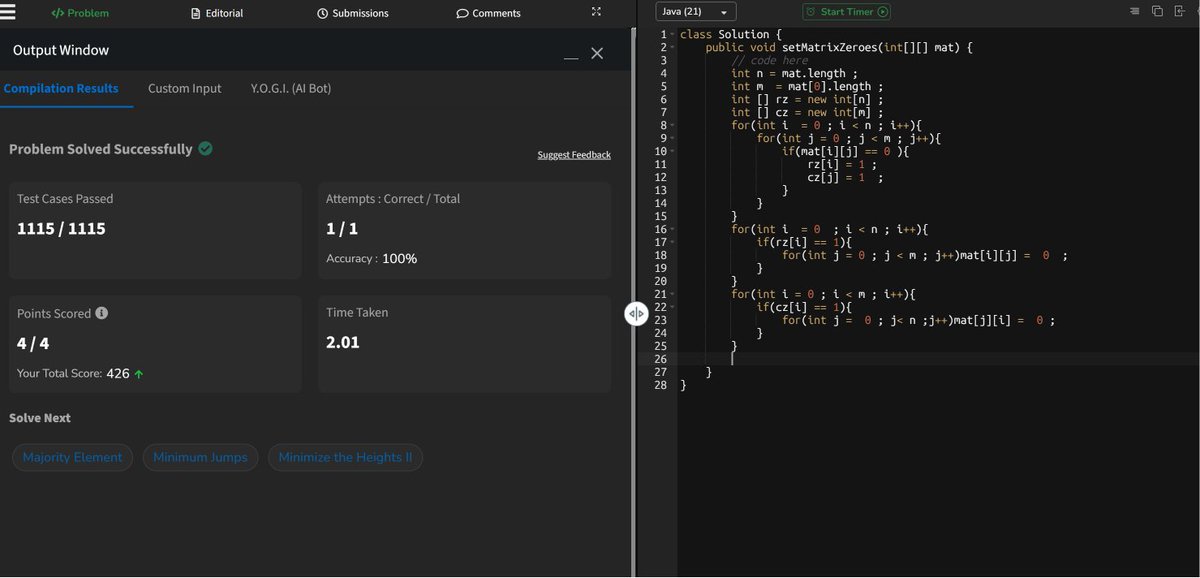
Task: Click the Points Scored info icon
Action: click(102, 313)
